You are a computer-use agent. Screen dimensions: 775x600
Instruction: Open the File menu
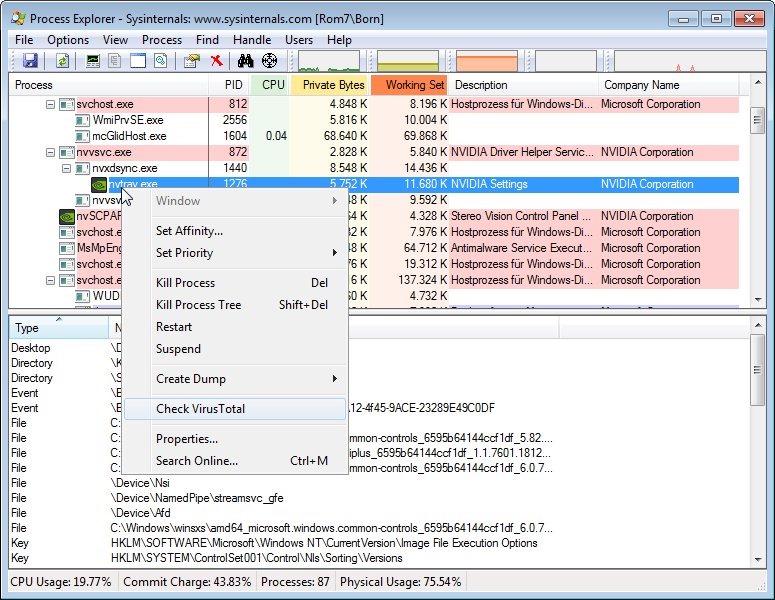pyautogui.click(x=24, y=40)
